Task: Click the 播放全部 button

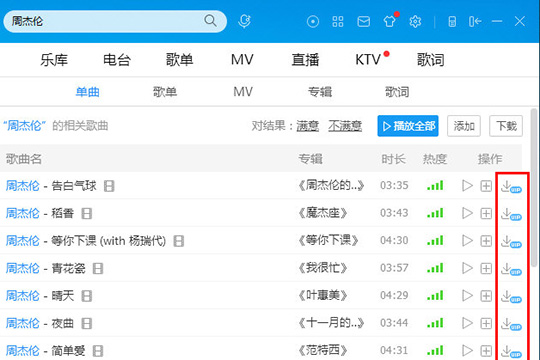Action: [x=408, y=126]
